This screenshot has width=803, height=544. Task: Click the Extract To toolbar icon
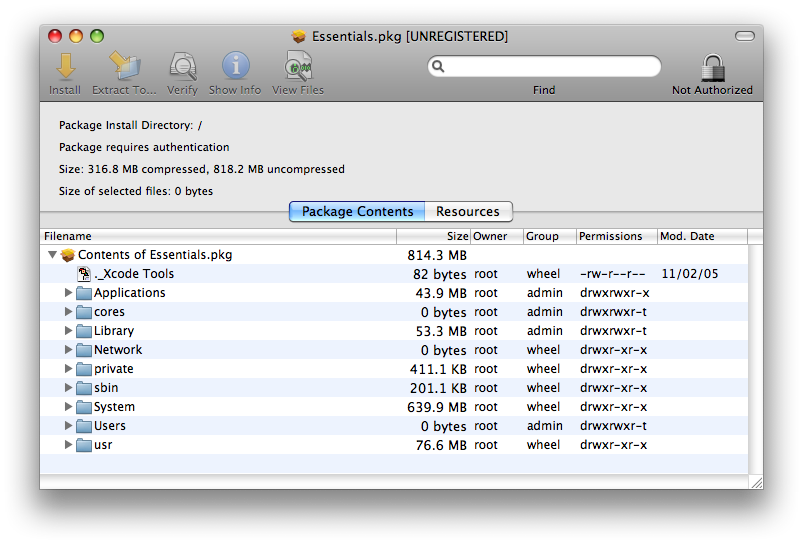coord(125,67)
